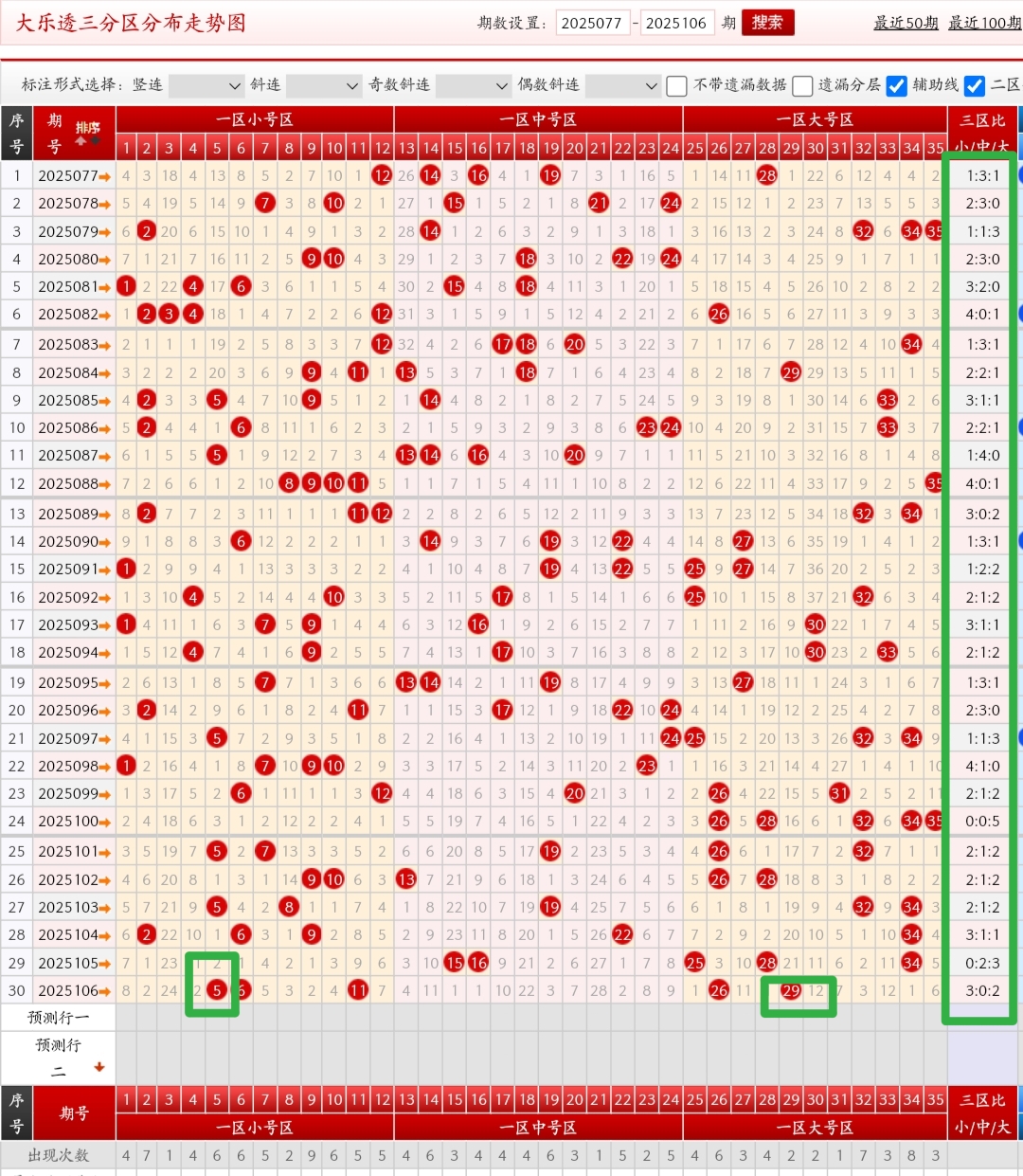Click the top 一区小号区 header
The height and width of the screenshot is (1176, 1023).
click(x=255, y=119)
